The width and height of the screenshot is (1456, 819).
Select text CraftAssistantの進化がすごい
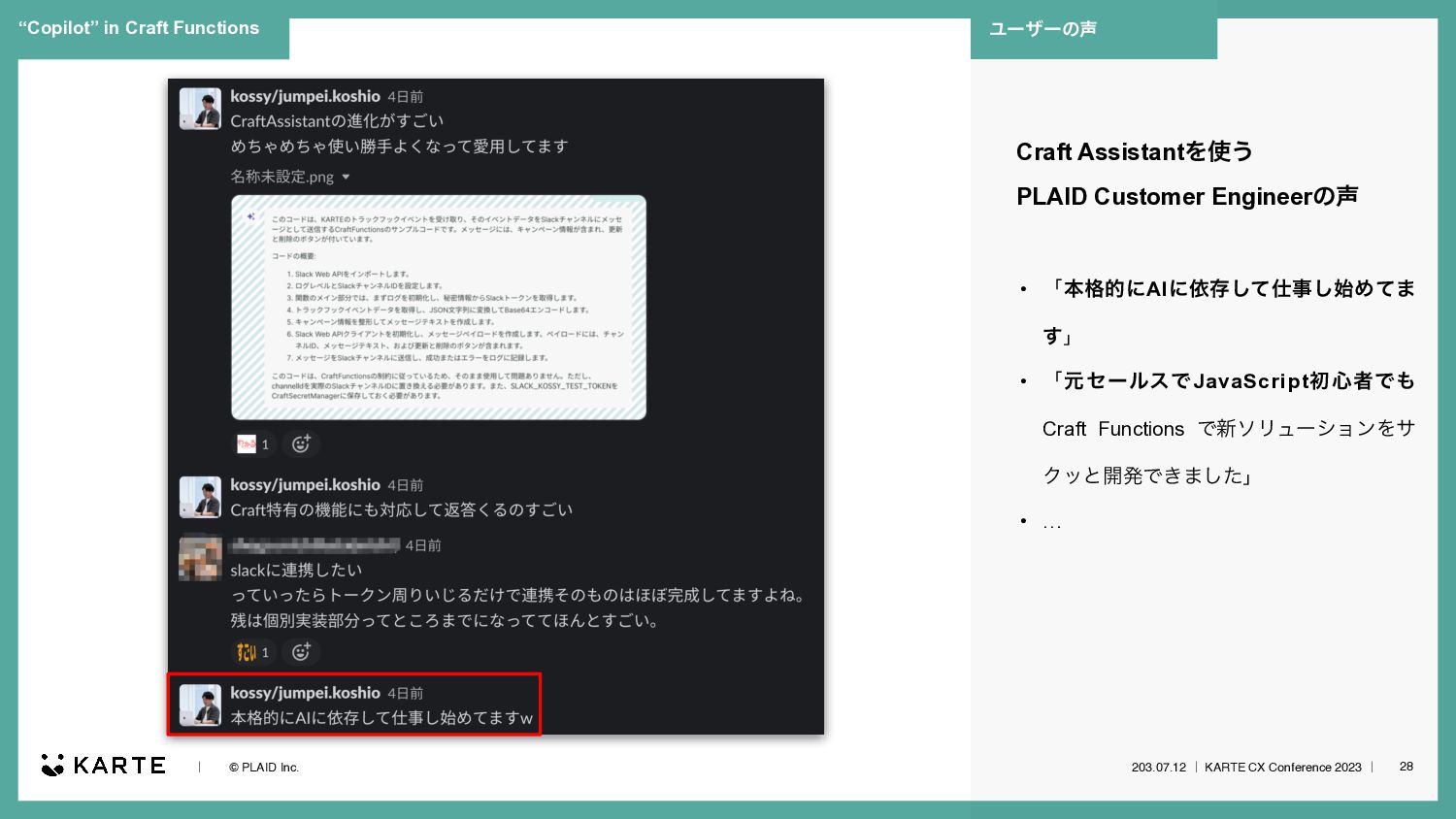[x=337, y=121]
